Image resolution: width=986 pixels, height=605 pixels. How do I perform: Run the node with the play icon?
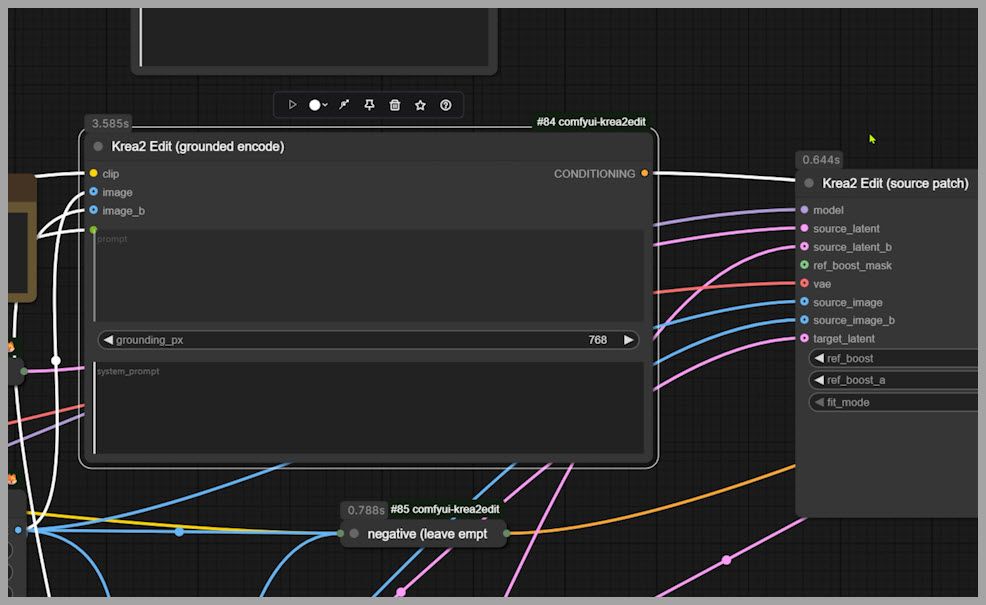coord(292,104)
